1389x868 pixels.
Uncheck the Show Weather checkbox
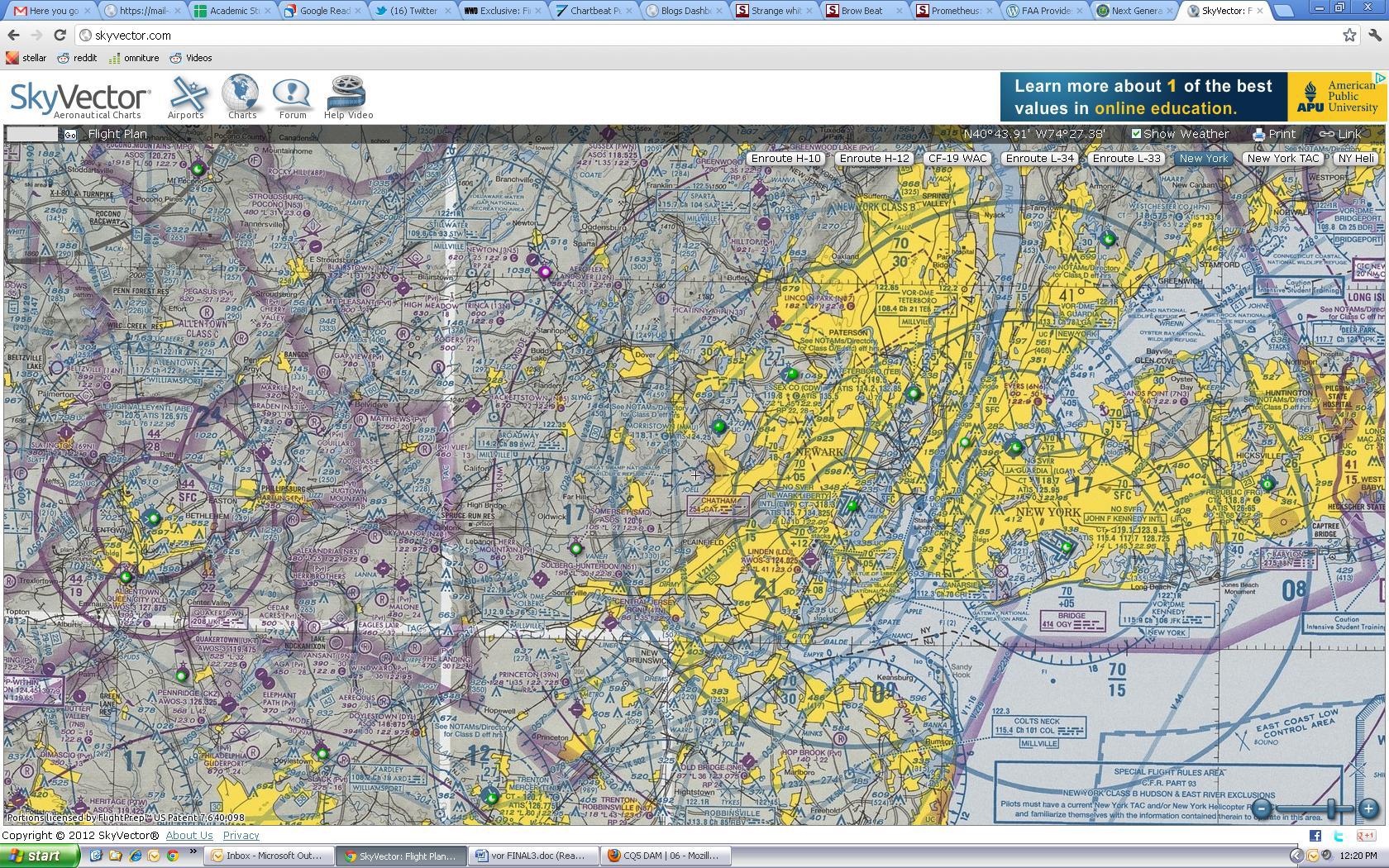coord(1136,134)
